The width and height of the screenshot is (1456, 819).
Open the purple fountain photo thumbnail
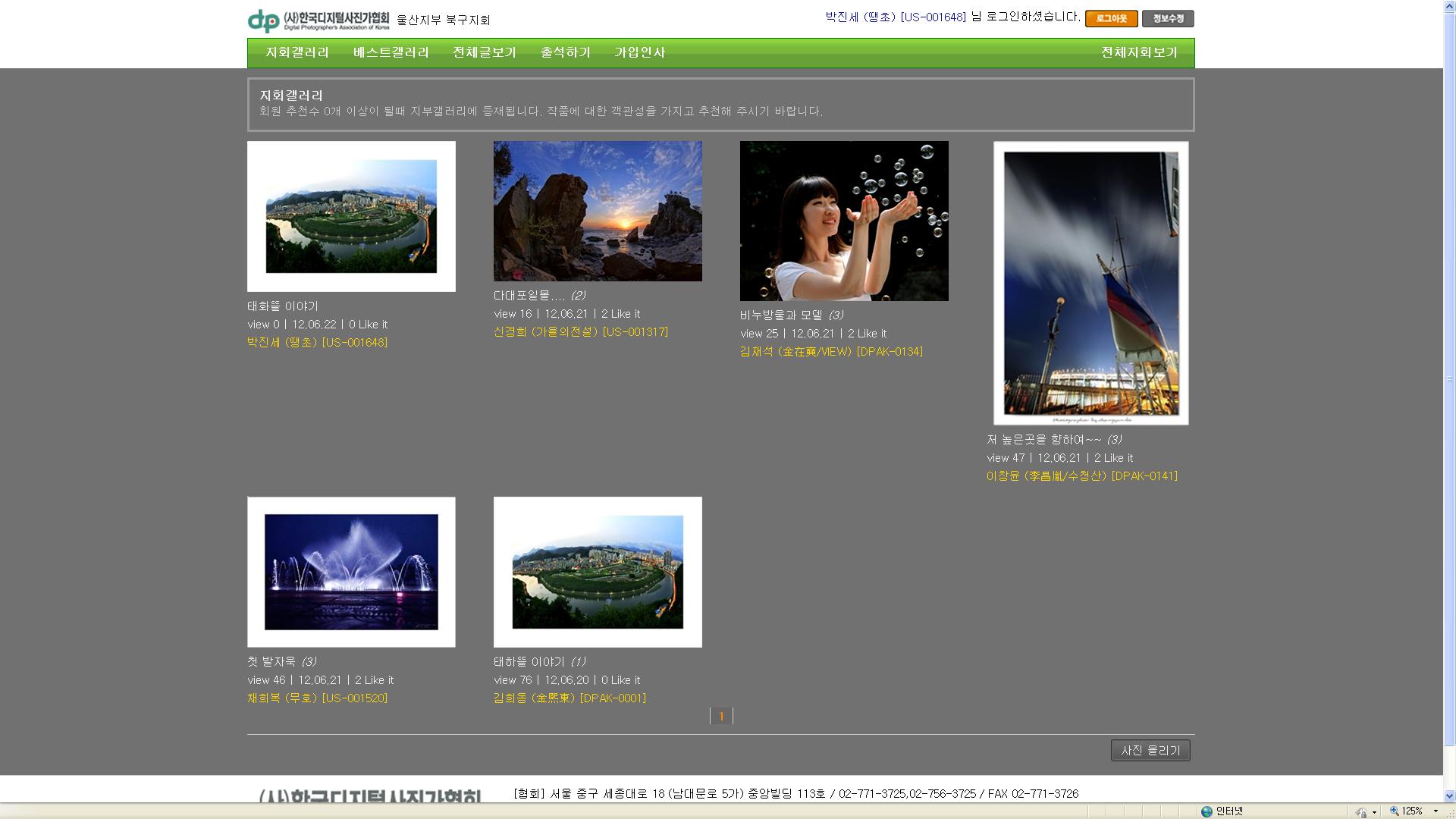(351, 572)
